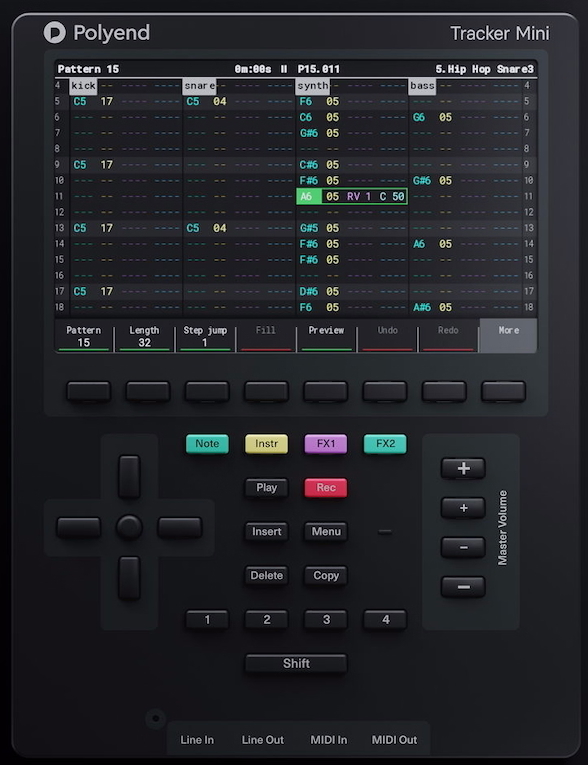Click the highlighted A6 note cell
The width and height of the screenshot is (588, 765).
(x=308, y=197)
